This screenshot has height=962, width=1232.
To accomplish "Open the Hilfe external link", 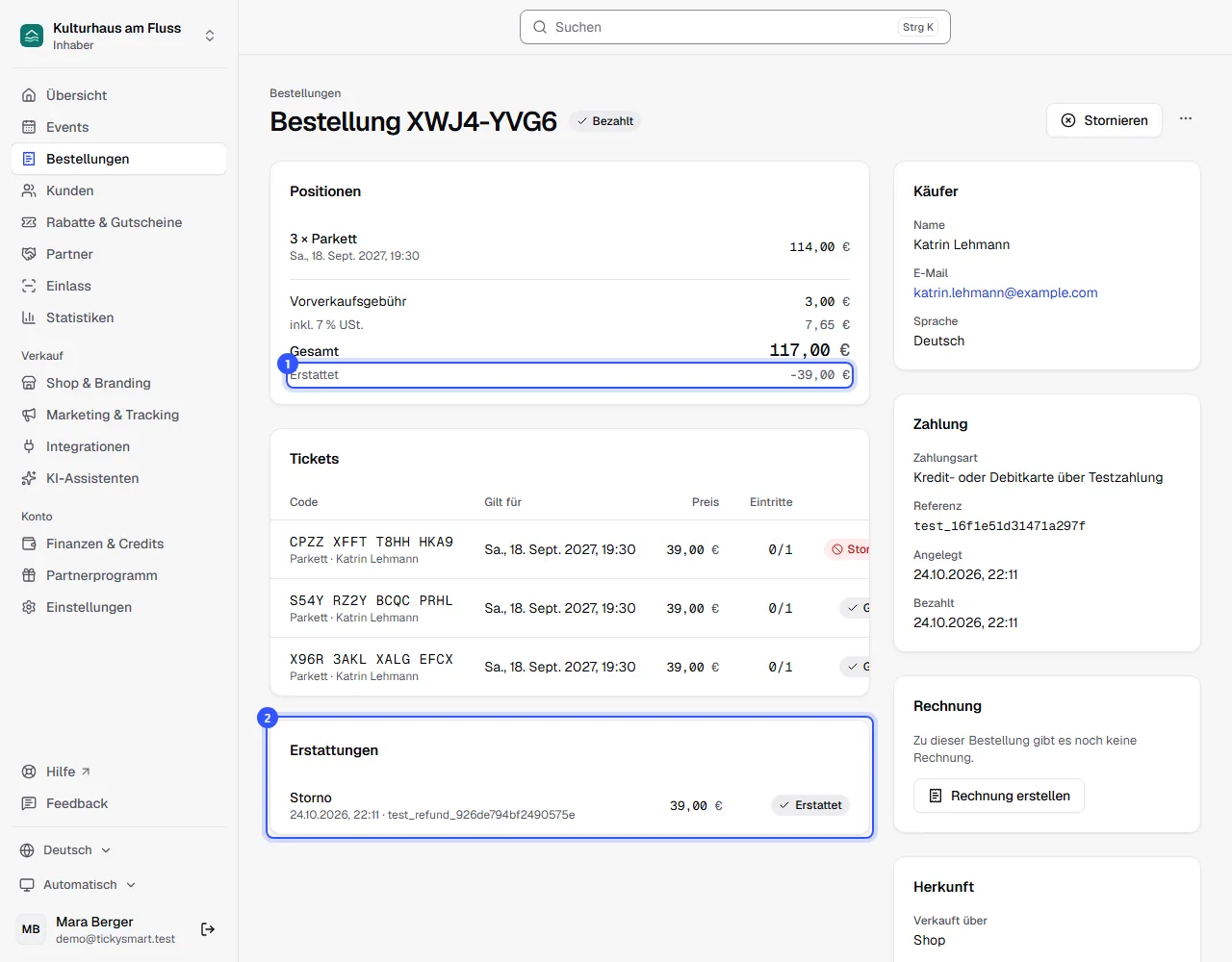I will (x=118, y=772).
